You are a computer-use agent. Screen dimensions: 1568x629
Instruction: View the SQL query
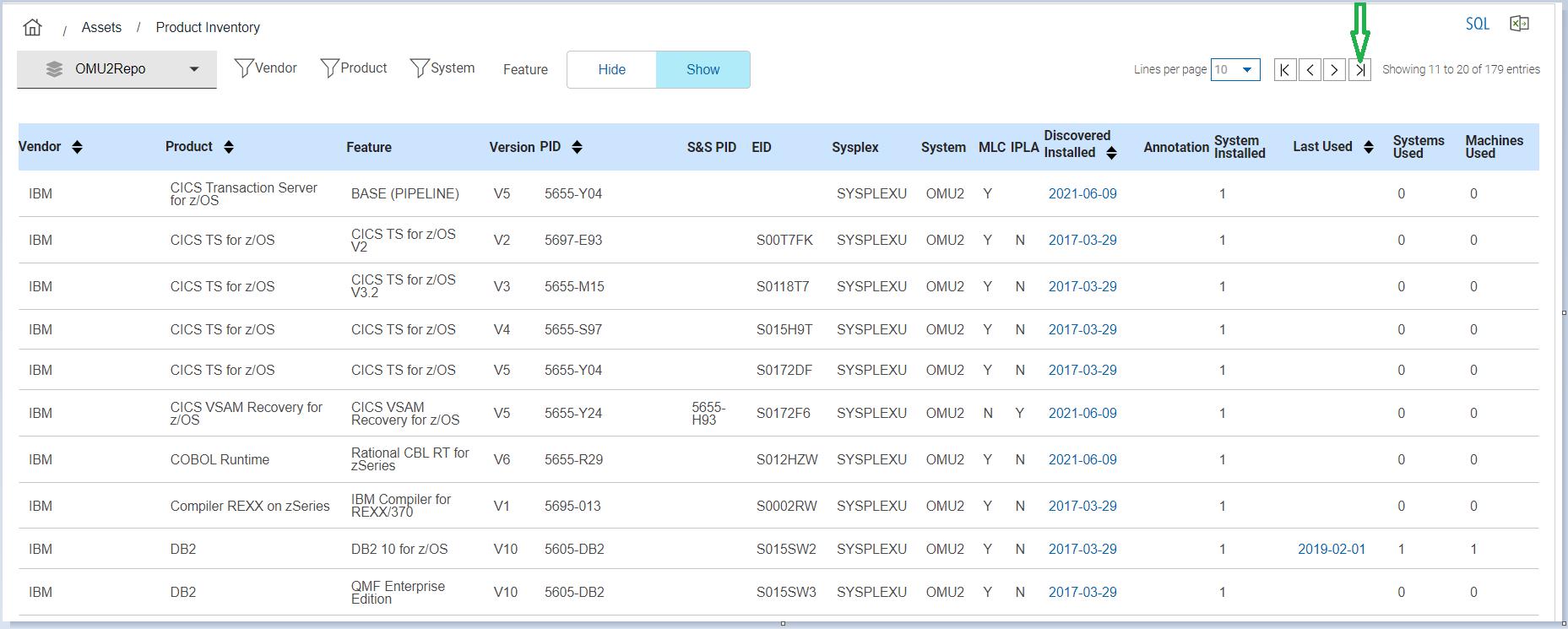pos(1478,24)
